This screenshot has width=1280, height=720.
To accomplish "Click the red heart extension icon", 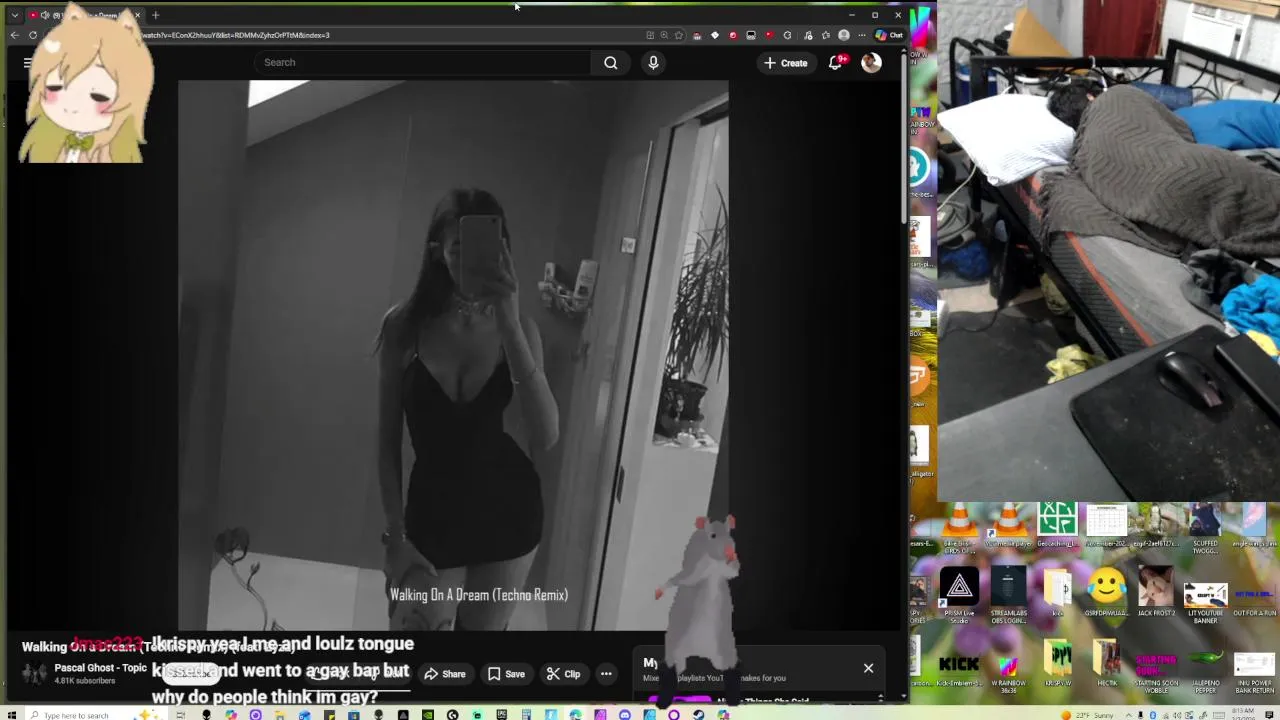I will [x=770, y=35].
